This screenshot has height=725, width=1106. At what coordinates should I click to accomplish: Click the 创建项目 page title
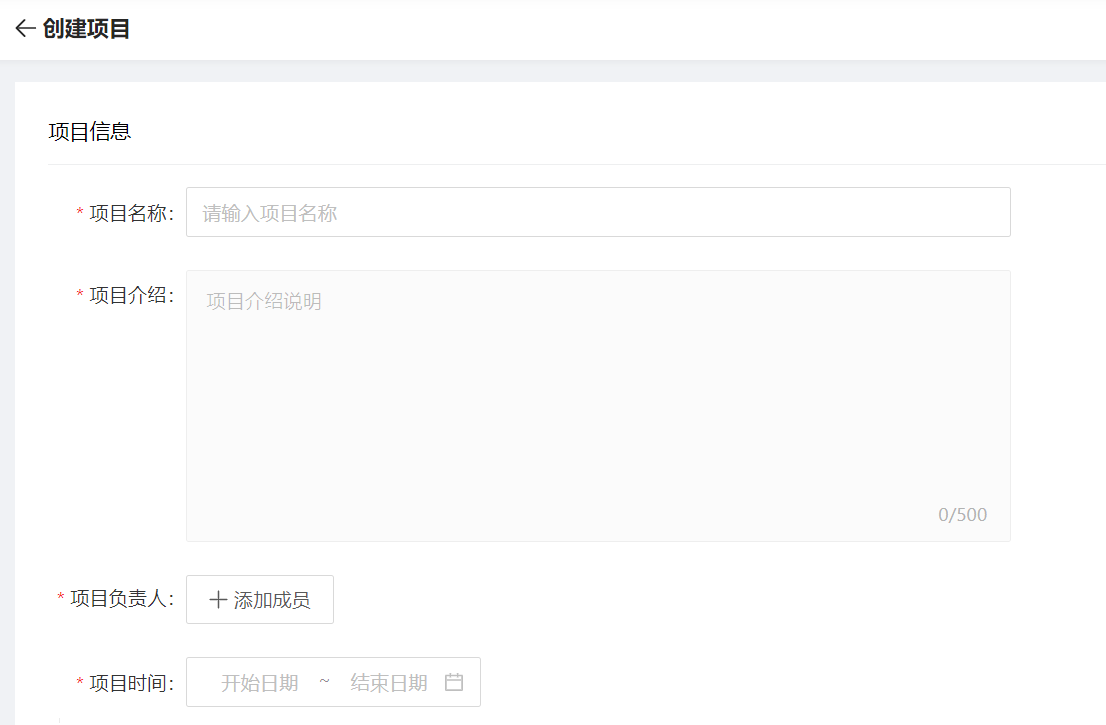(87, 29)
